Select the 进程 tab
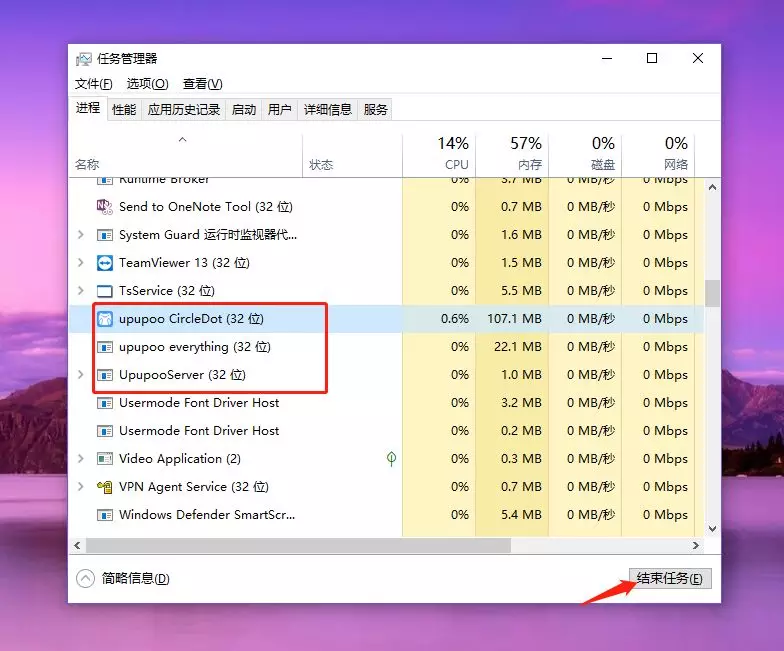 pos(88,108)
